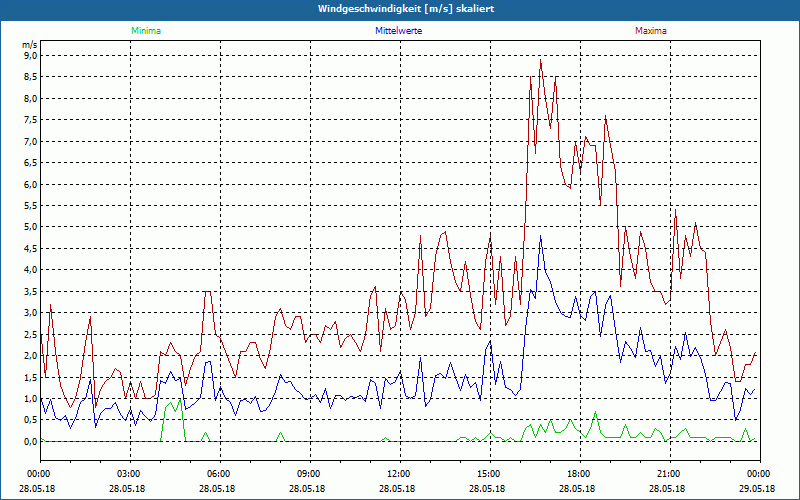The width and height of the screenshot is (800, 500).
Task: Click the green Minima bump near 04:30
Action: [173, 421]
